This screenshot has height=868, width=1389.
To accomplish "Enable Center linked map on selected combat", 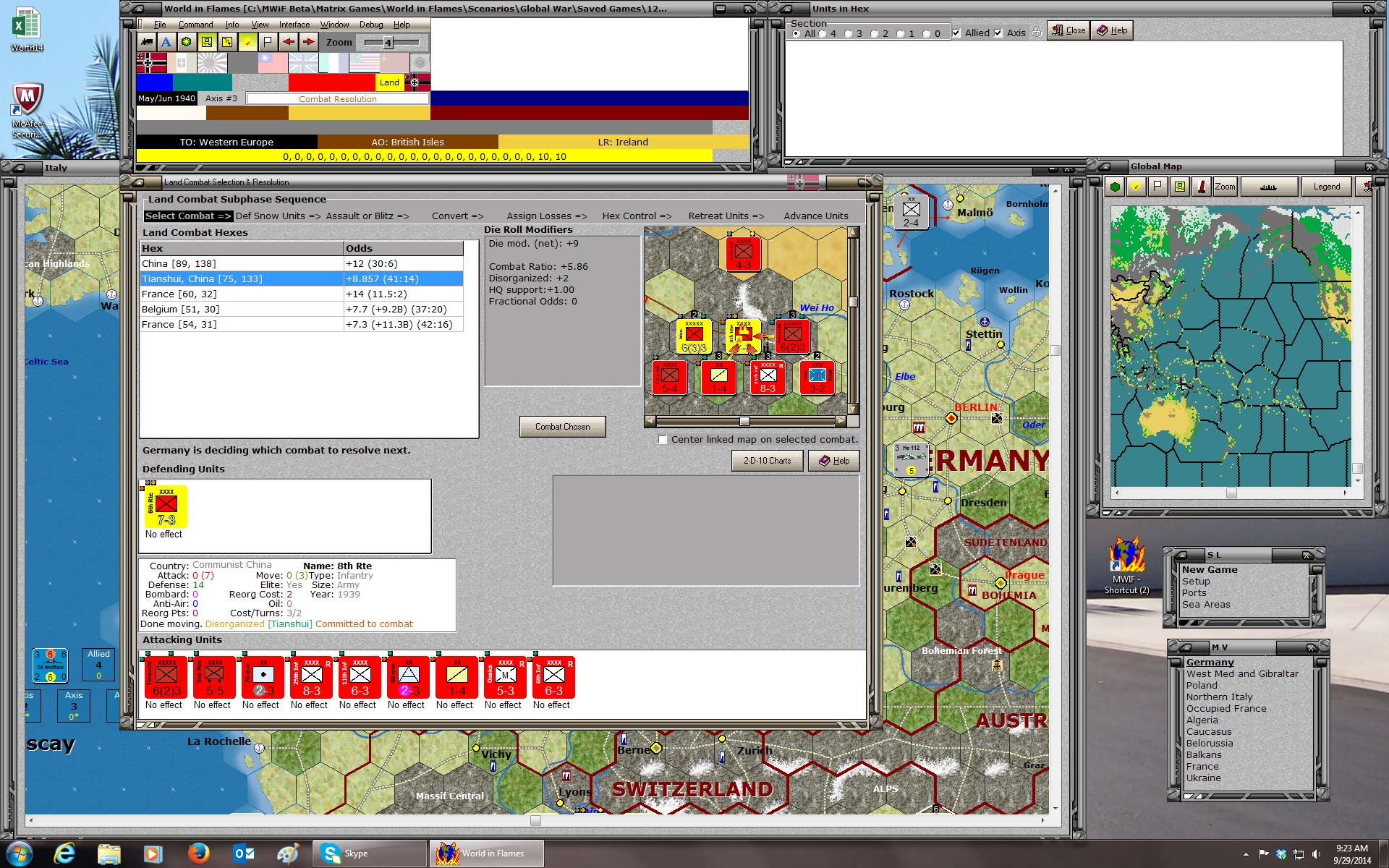I will (662, 440).
